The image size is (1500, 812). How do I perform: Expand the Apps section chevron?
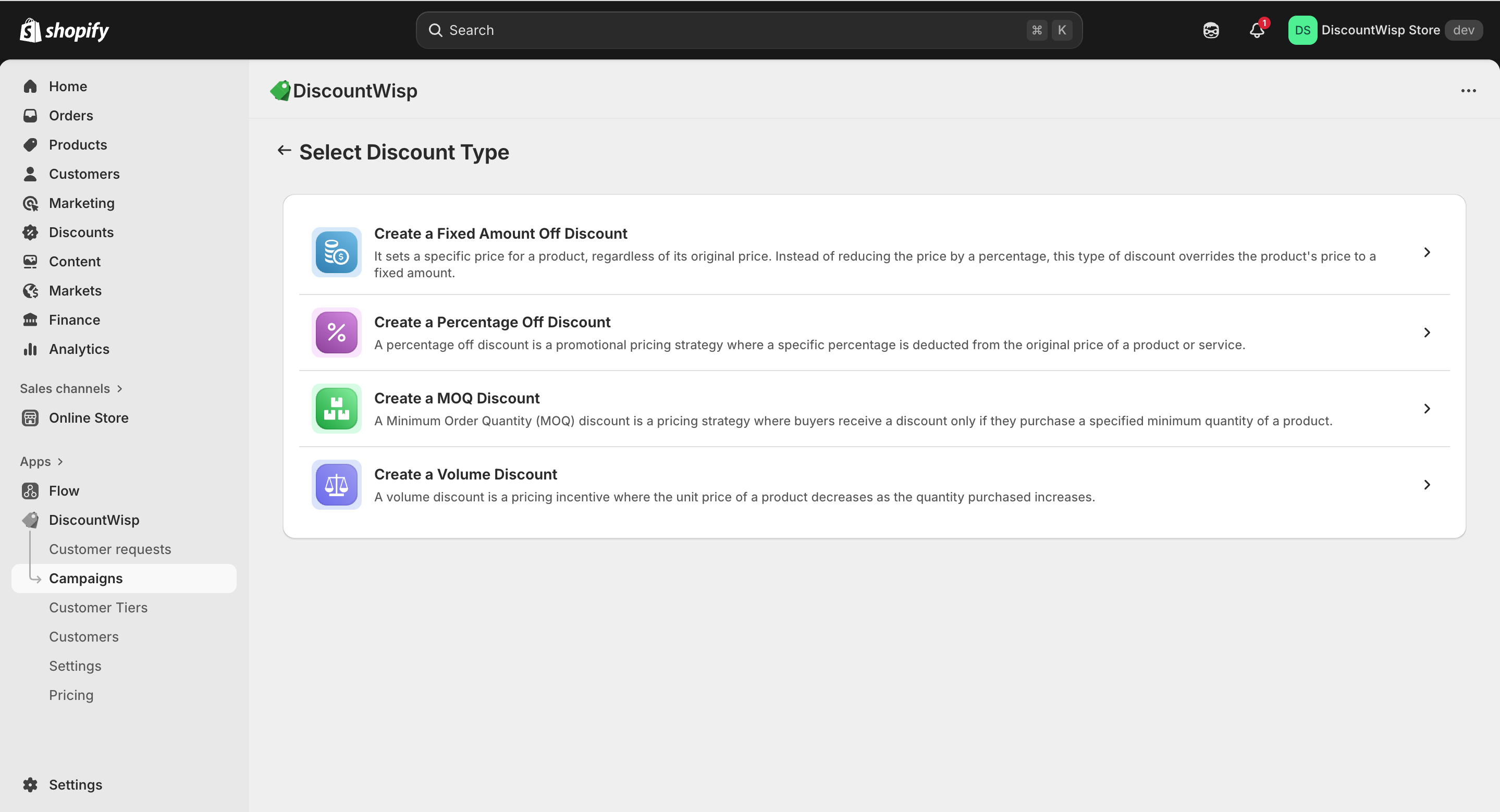[x=60, y=462]
